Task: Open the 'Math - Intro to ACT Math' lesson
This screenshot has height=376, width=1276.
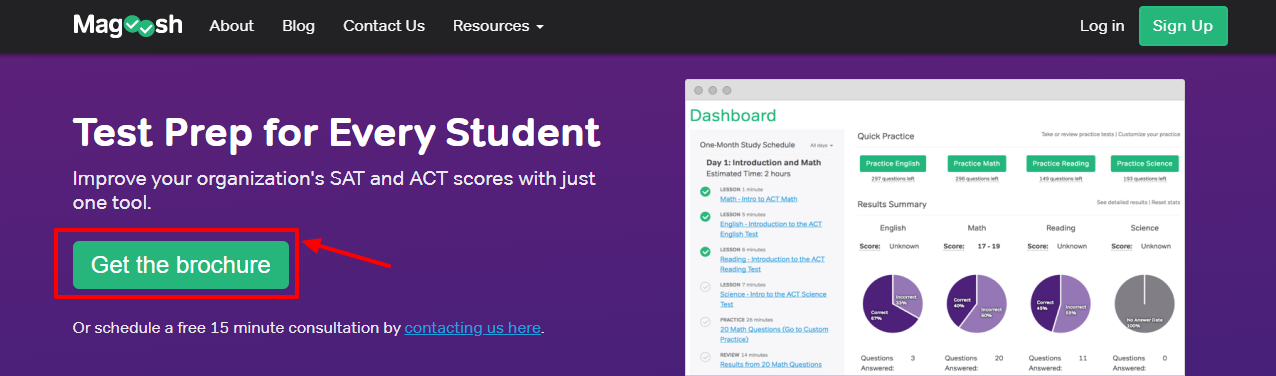Action: (x=759, y=199)
